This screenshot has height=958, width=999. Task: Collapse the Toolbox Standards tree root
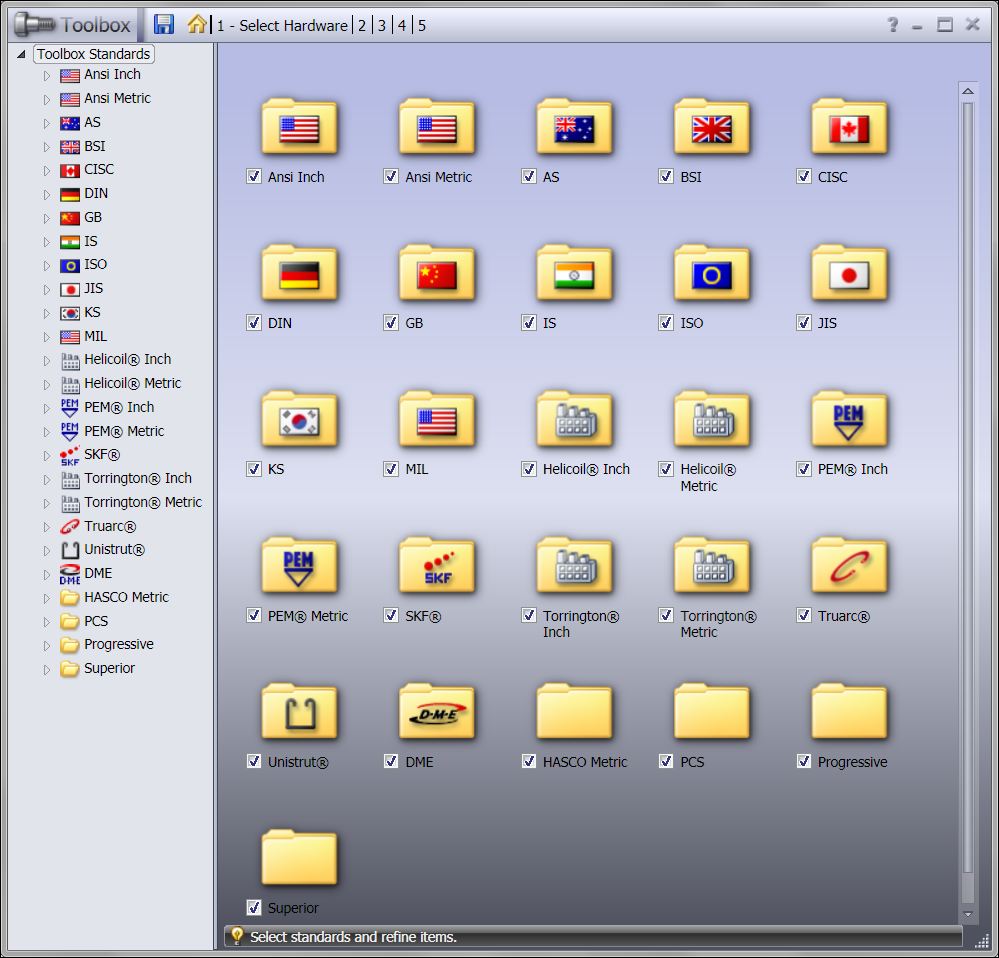coord(21,54)
